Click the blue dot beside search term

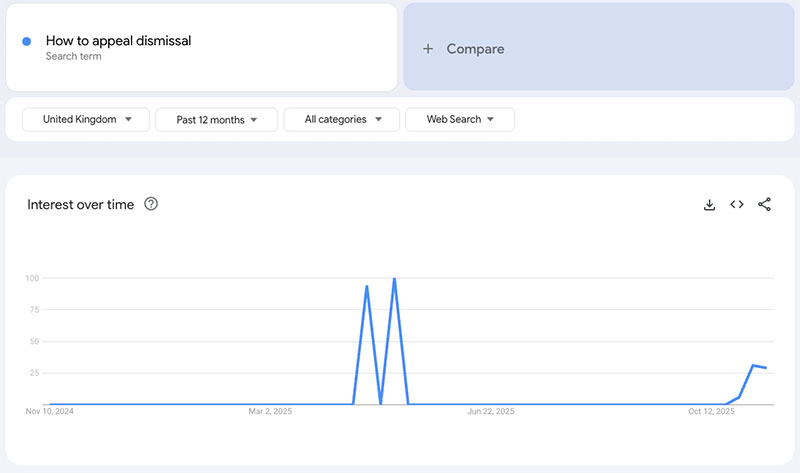pyautogui.click(x=27, y=42)
